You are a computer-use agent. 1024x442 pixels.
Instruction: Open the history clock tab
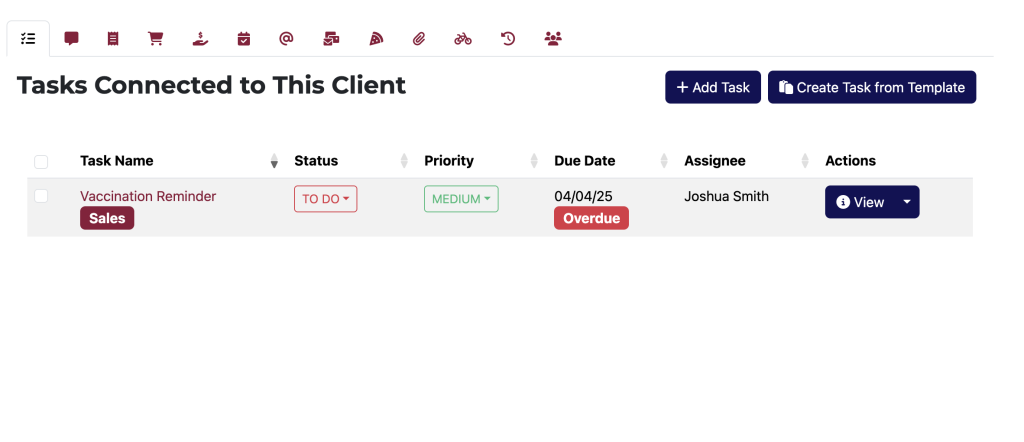point(508,39)
